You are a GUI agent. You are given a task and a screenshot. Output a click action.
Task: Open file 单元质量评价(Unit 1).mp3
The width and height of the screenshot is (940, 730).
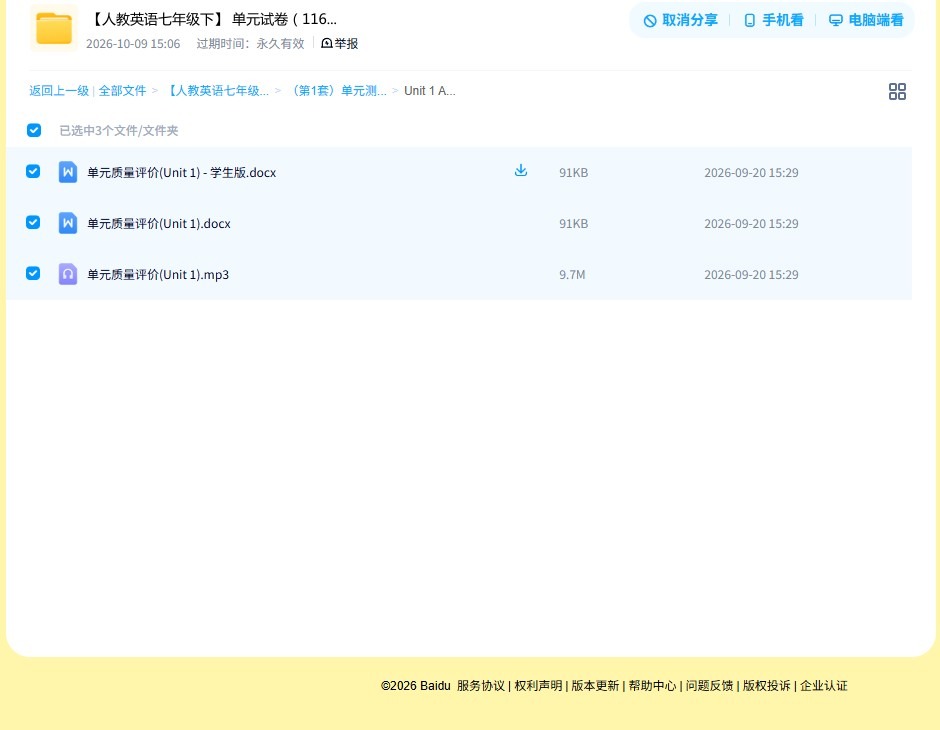tap(158, 274)
